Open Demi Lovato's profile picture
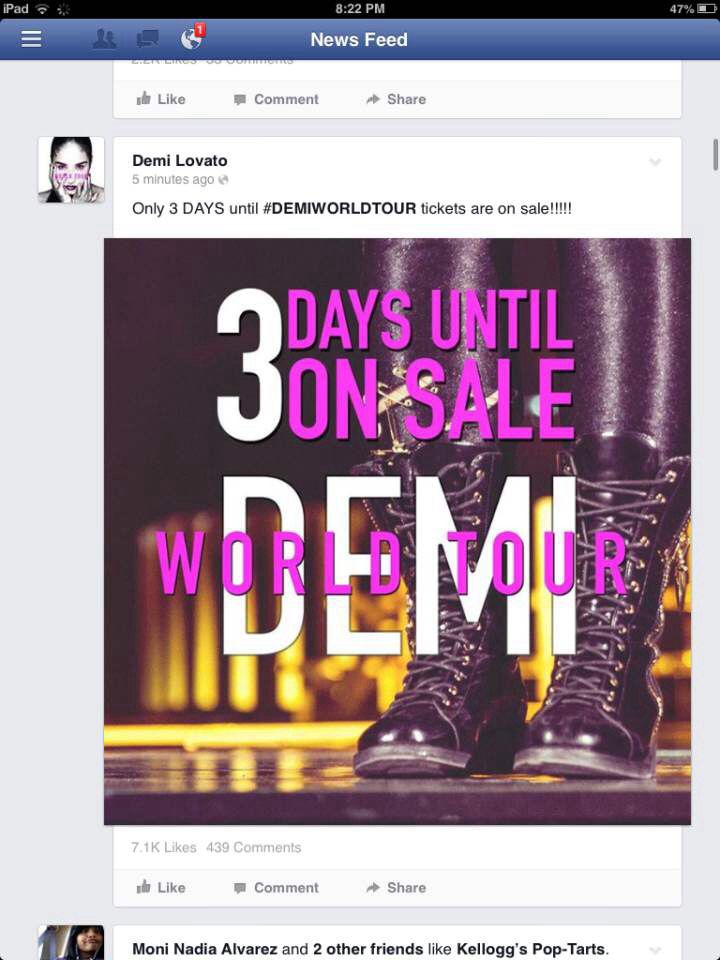Screen dimensions: 720x960 click(71, 170)
